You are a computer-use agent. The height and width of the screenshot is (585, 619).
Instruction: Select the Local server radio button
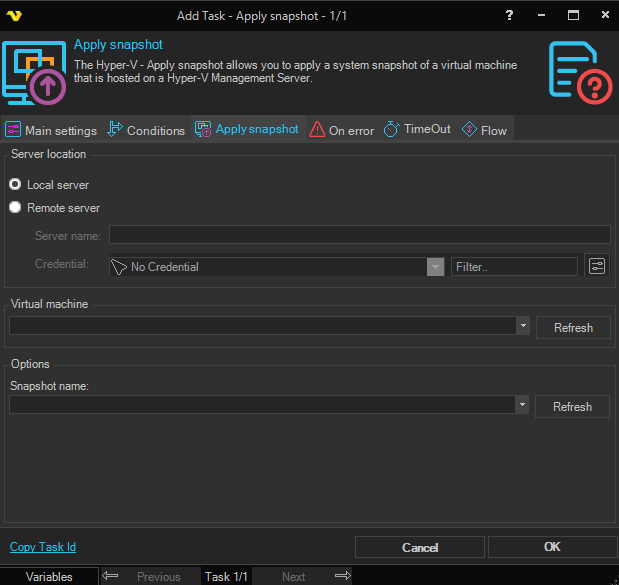click(16, 185)
